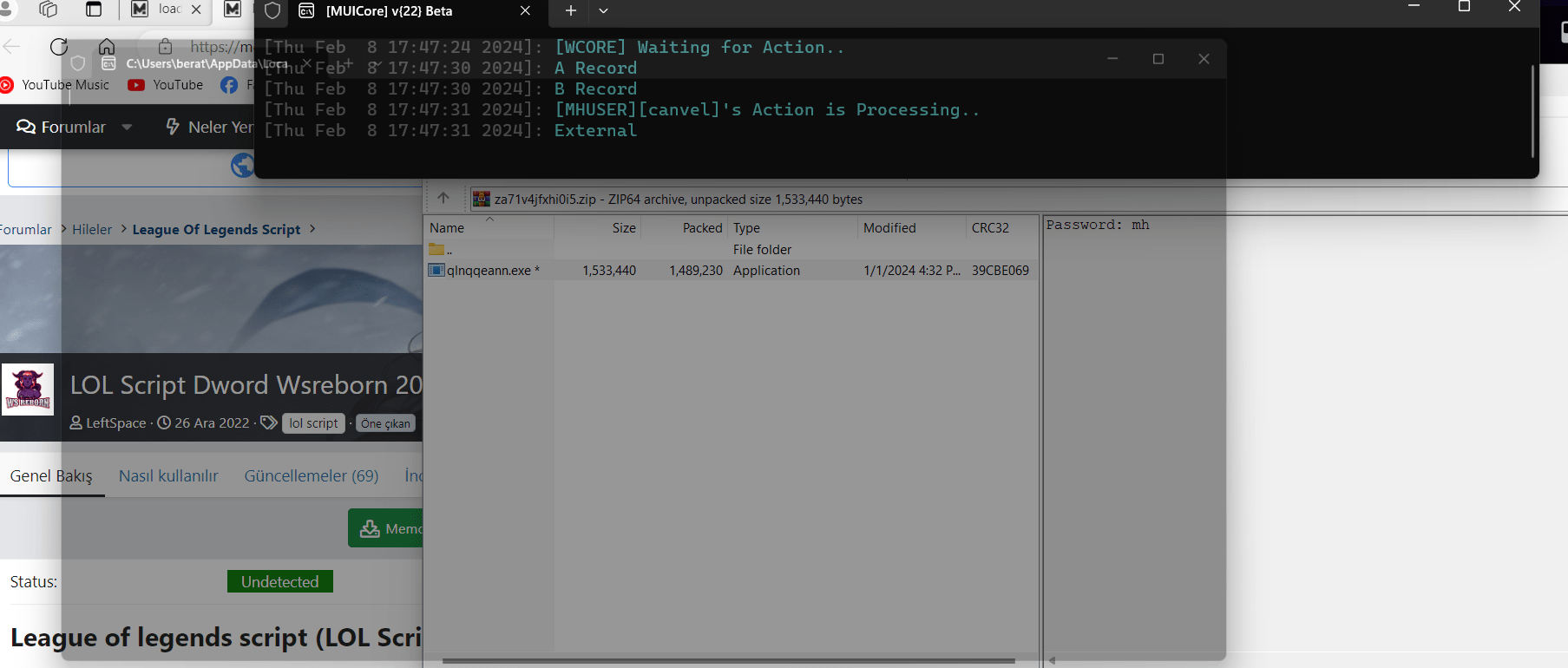Screen dimensions: 1568x668
Task: Click the green download button
Action: [x=385, y=528]
